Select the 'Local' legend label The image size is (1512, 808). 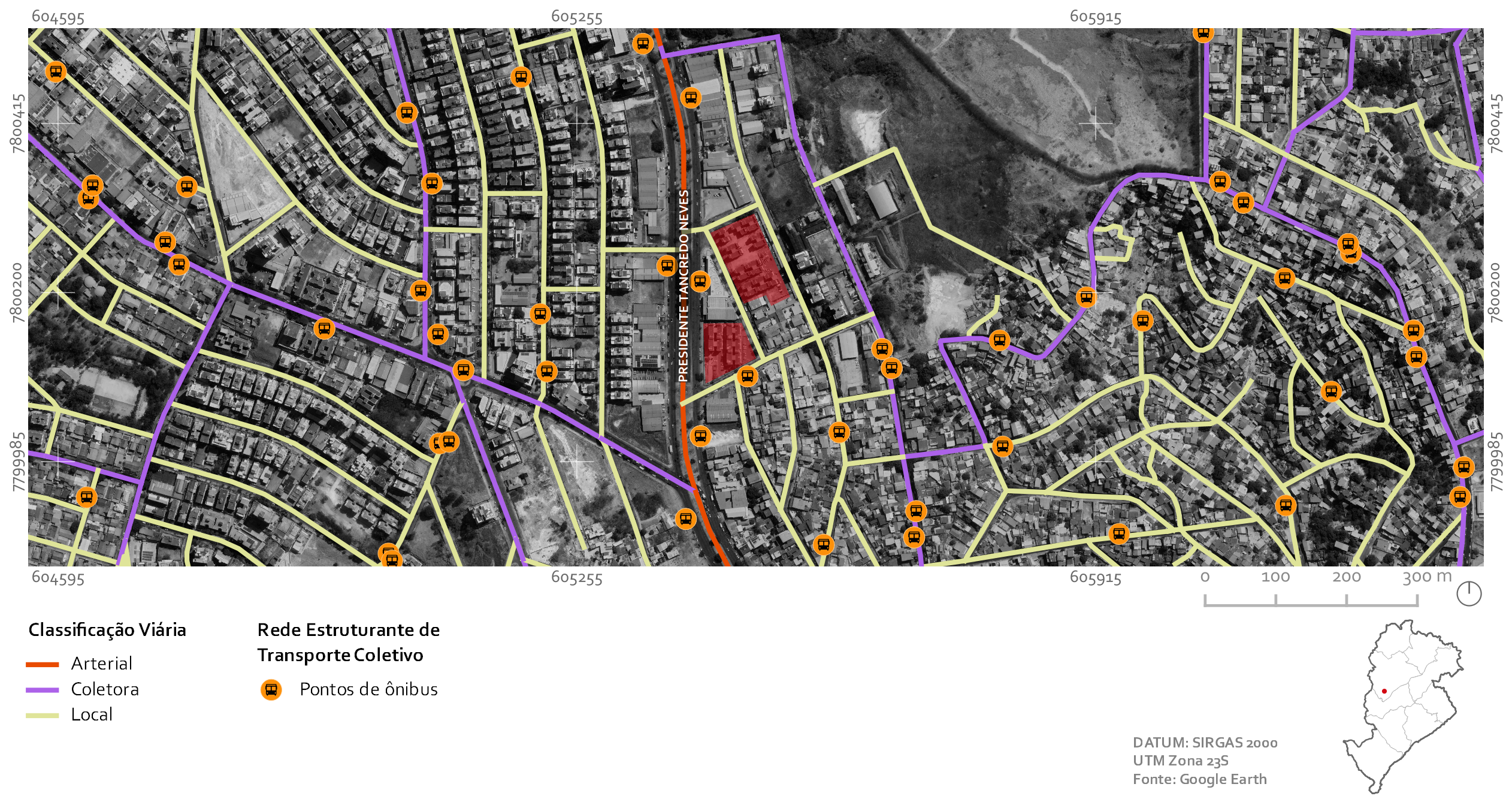[92, 714]
